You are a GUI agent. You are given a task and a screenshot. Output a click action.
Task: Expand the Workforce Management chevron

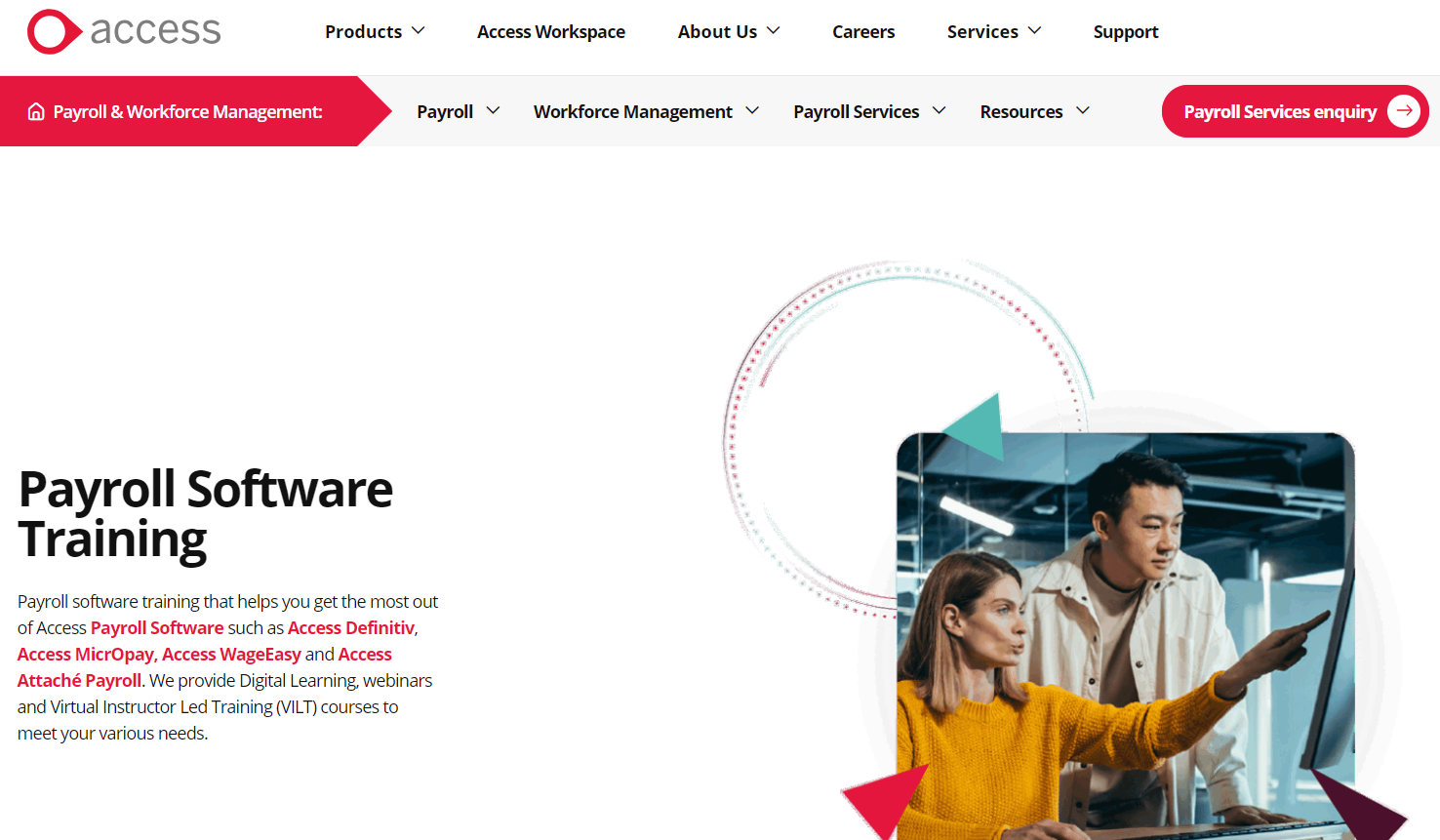pos(752,111)
